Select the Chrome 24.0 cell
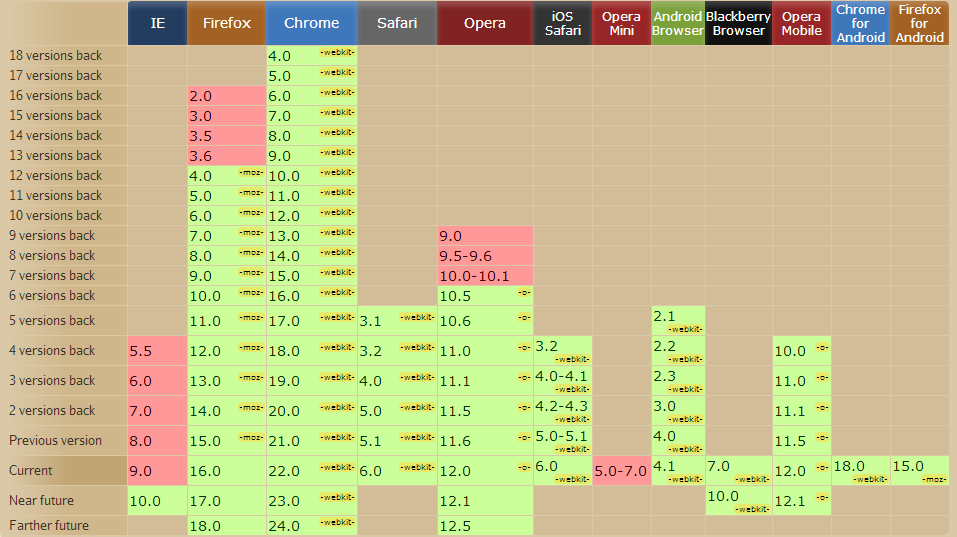957x537 pixels. [311, 525]
